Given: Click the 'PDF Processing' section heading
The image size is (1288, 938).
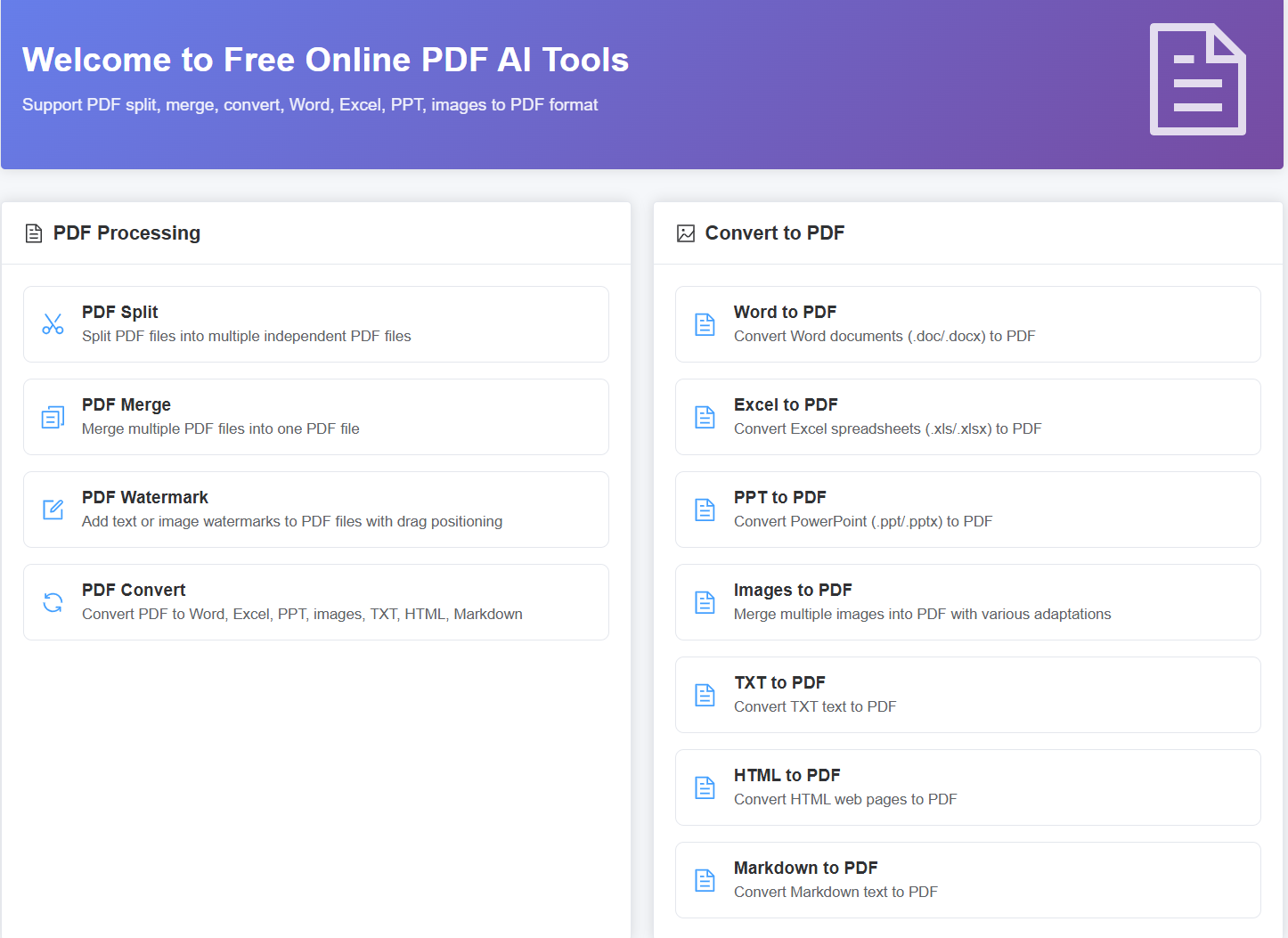Looking at the screenshot, I should (126, 233).
